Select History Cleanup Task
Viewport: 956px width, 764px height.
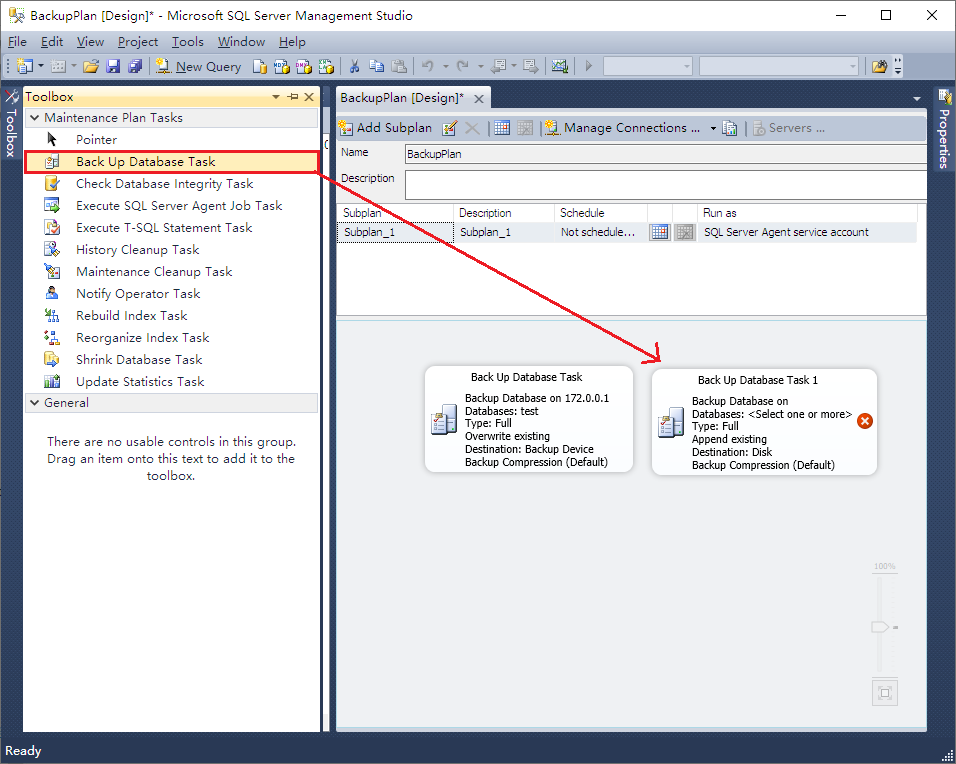pos(171,249)
